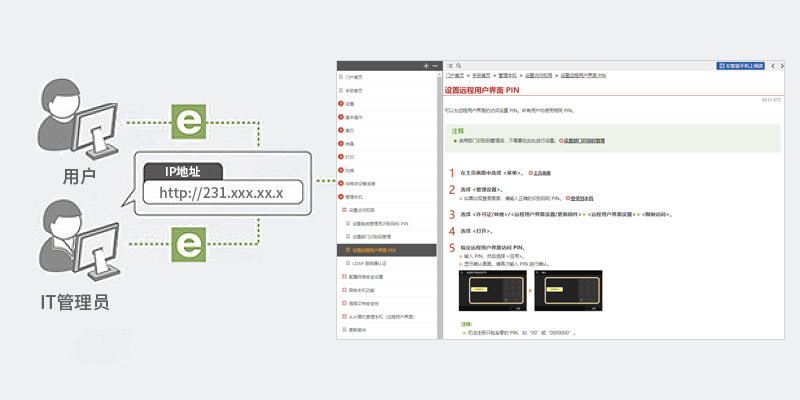Select highlighted 设置远程用户界面 PIN sidebar item
This screenshot has width=800, height=400.
387,250
